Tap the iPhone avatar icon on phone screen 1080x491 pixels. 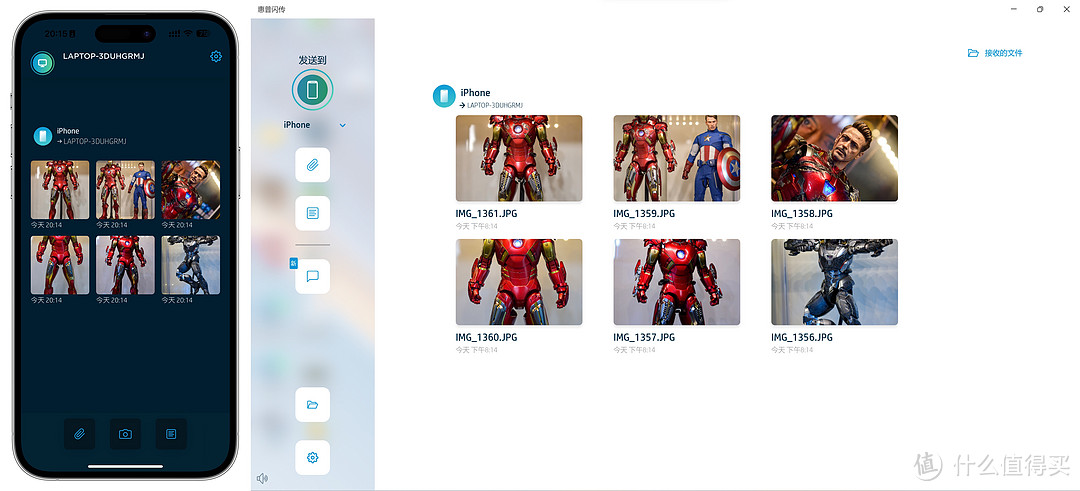click(x=43, y=136)
